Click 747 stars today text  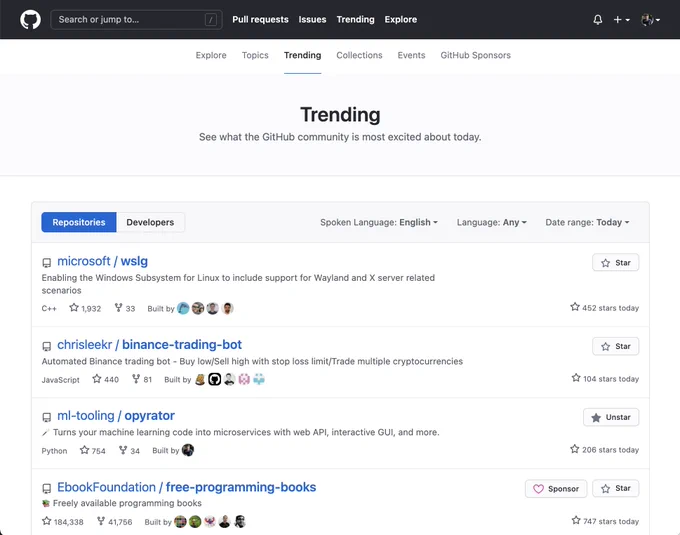coord(605,521)
